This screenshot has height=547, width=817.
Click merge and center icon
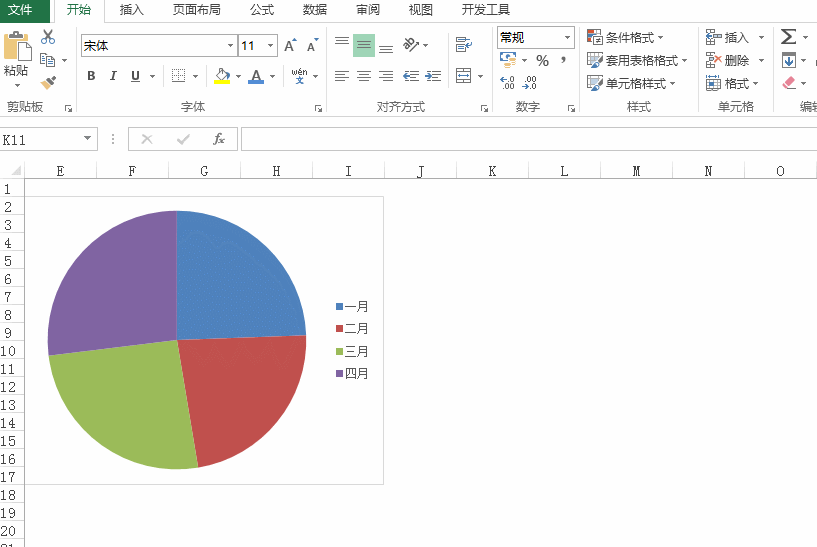463,76
